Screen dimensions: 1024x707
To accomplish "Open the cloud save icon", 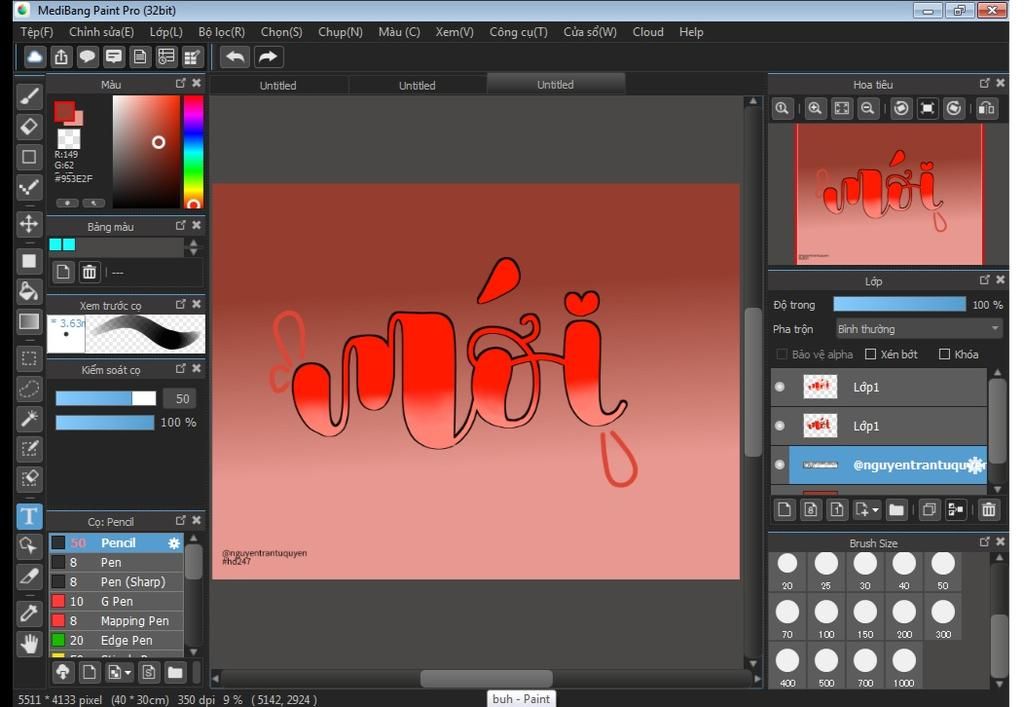I will pos(35,57).
